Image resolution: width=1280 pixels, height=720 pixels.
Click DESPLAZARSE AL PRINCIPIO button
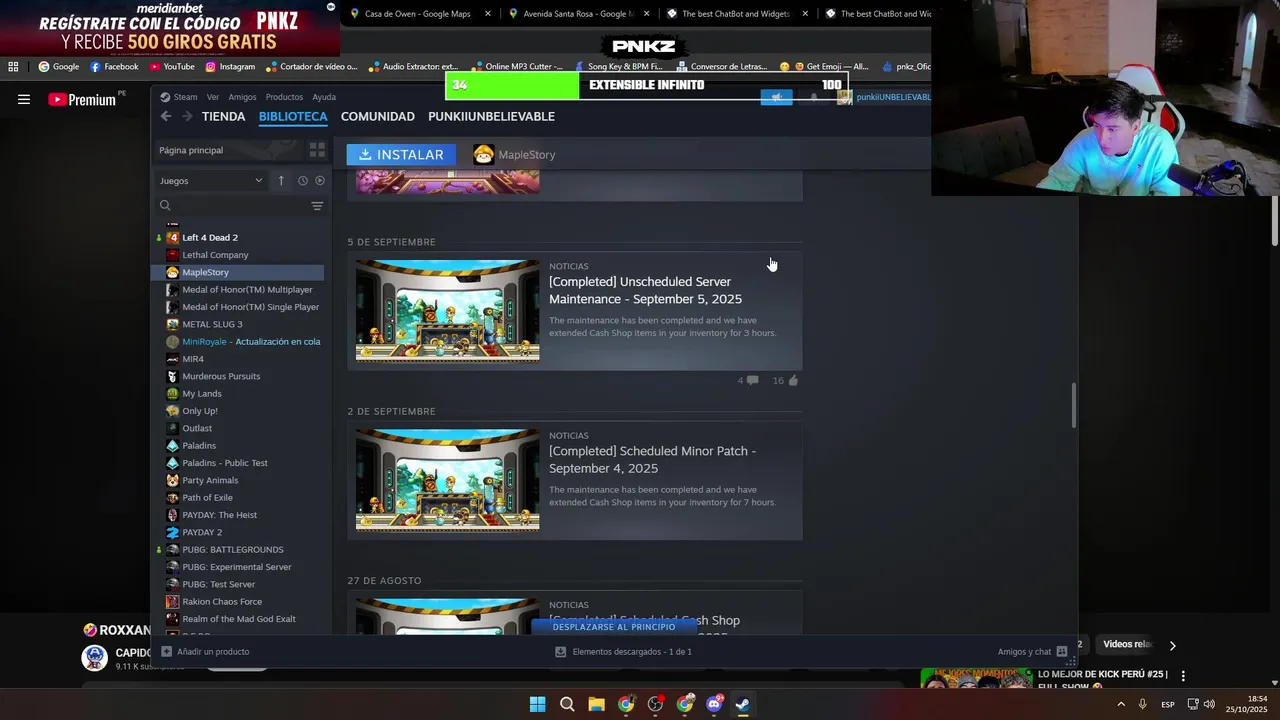pyautogui.click(x=614, y=627)
